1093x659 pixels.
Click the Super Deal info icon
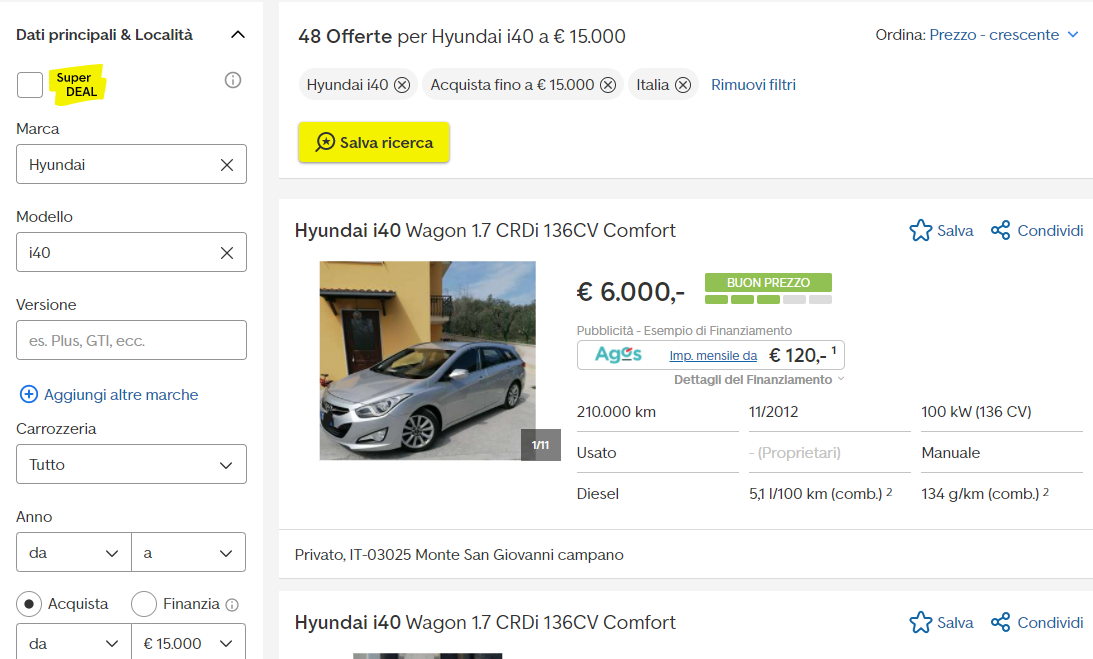pyautogui.click(x=233, y=80)
